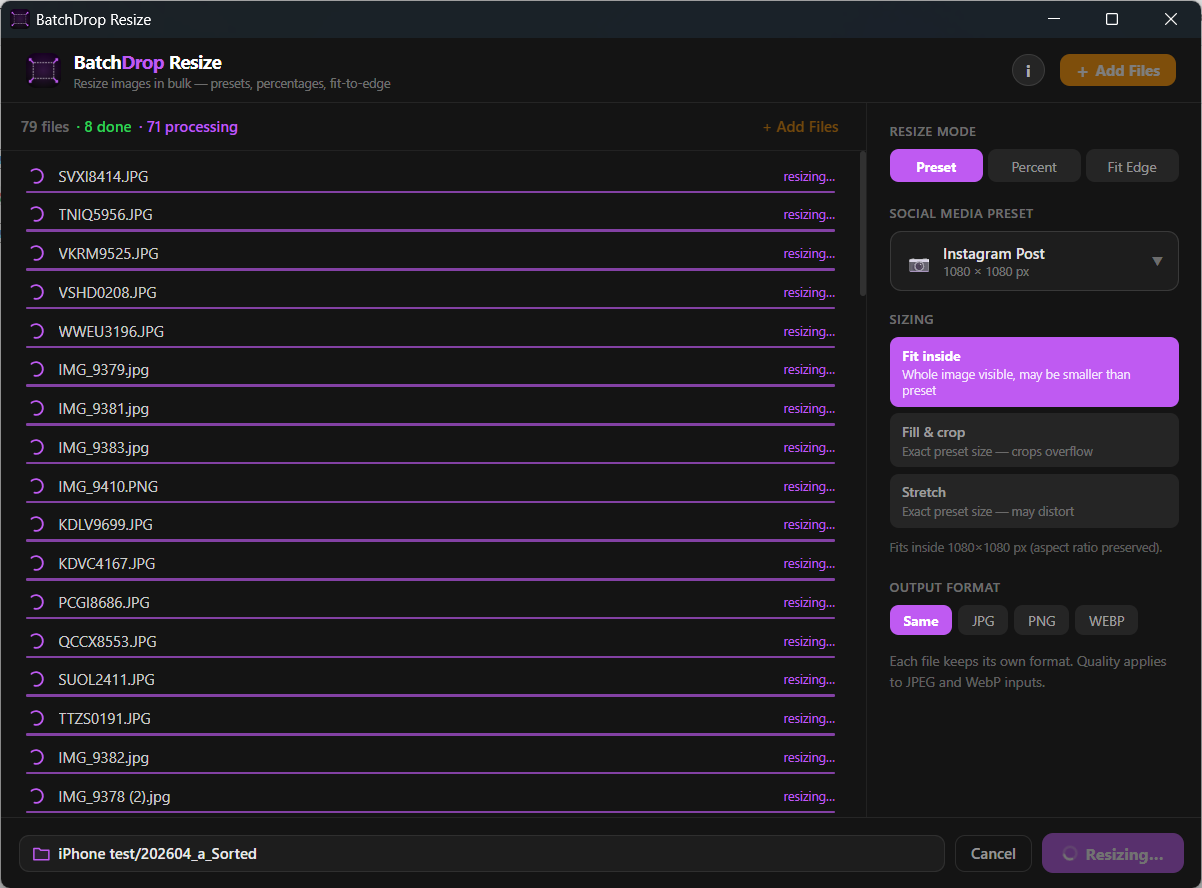Click the camera icon in the Instagram Post preset
This screenshot has width=1202, height=888.
click(918, 264)
